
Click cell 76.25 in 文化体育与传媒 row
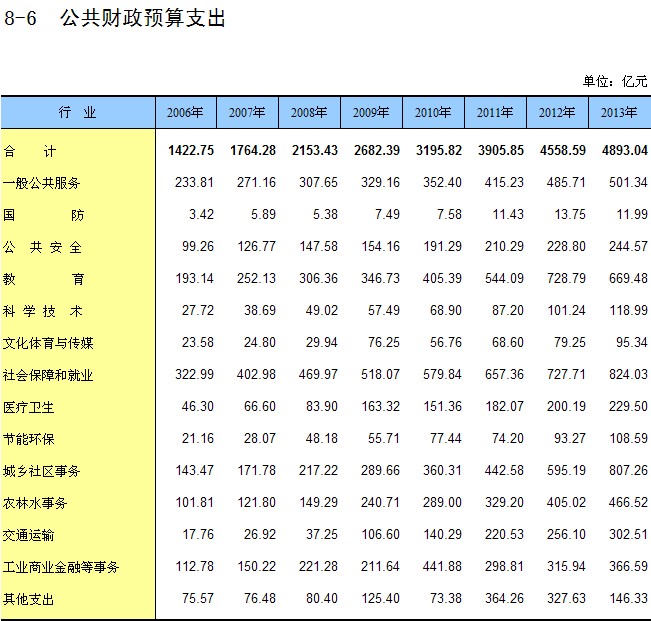pos(384,342)
